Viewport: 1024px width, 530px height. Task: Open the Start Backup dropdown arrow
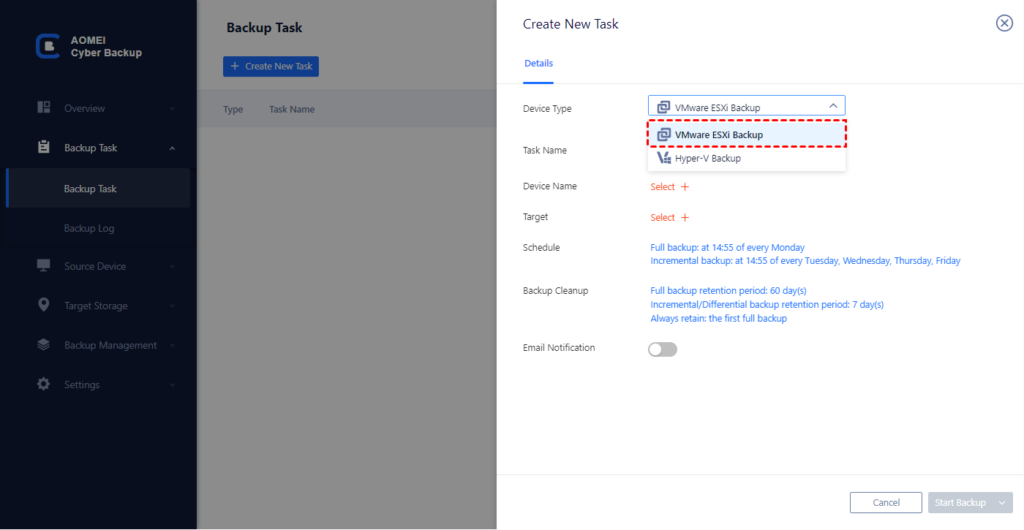click(1002, 503)
